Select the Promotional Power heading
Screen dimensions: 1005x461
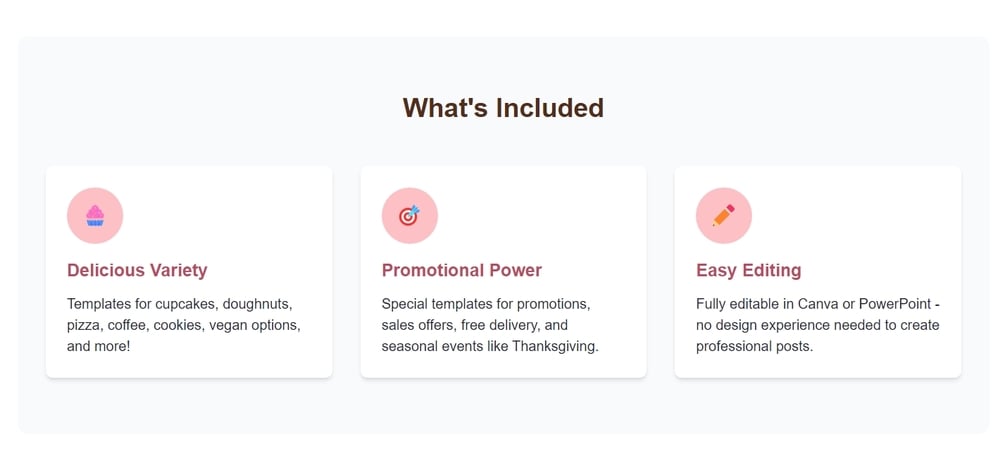[461, 271]
